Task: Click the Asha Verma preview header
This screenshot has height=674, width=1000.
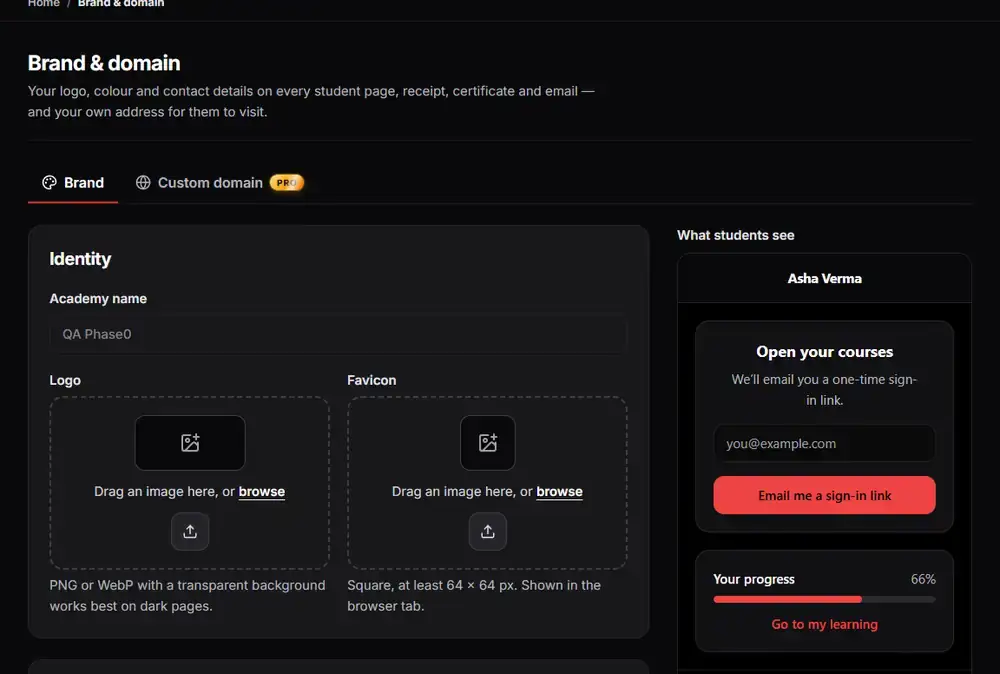Action: pos(824,279)
